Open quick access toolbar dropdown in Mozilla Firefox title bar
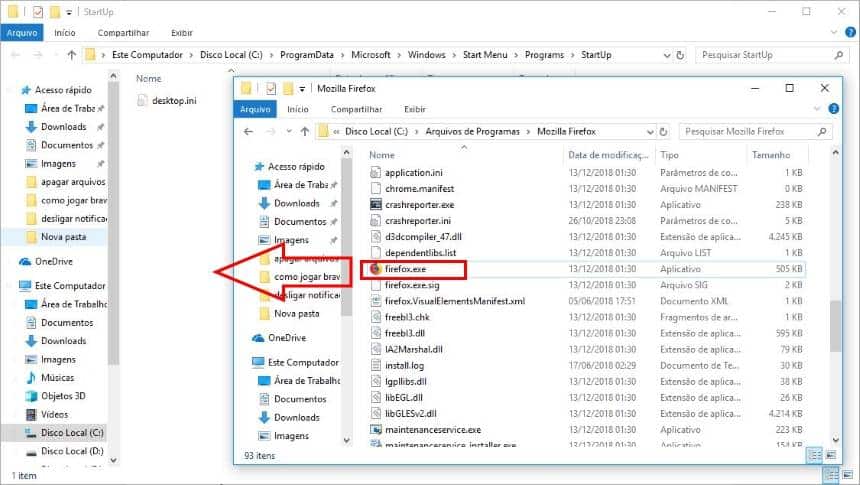The height and width of the screenshot is (485, 860). click(302, 89)
